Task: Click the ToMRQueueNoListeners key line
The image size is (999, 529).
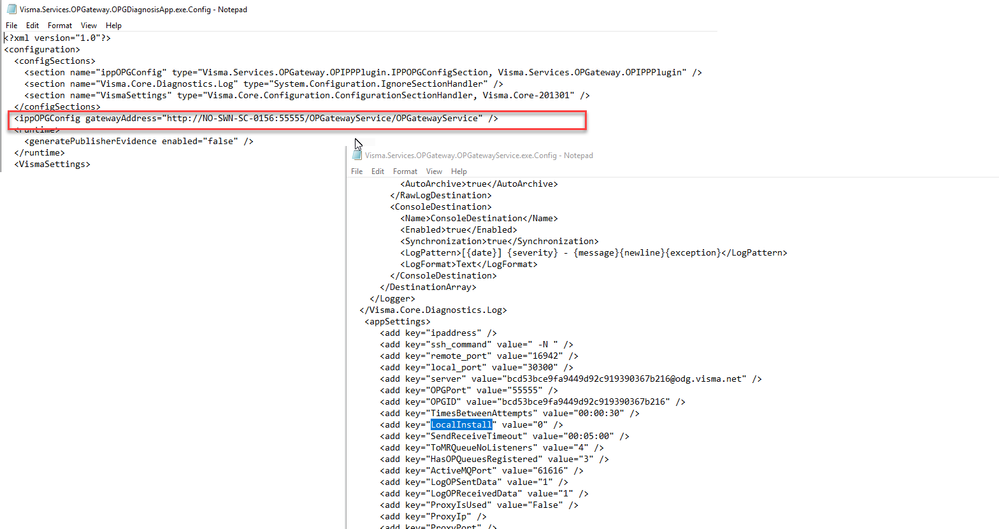Action: [x=492, y=448]
